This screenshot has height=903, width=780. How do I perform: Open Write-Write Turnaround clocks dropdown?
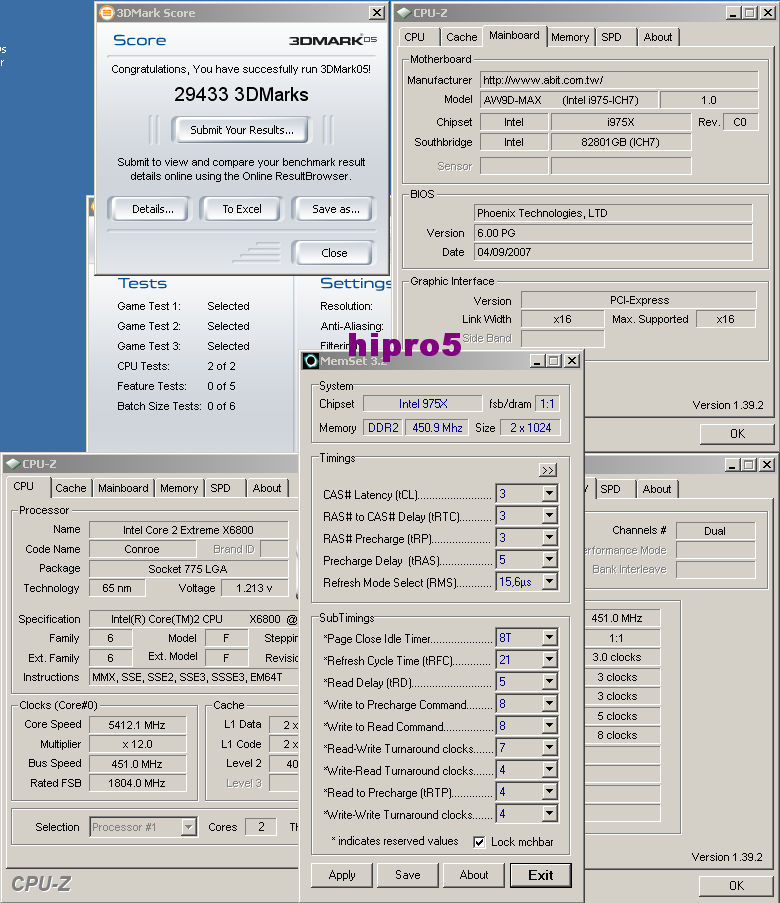coord(550,814)
